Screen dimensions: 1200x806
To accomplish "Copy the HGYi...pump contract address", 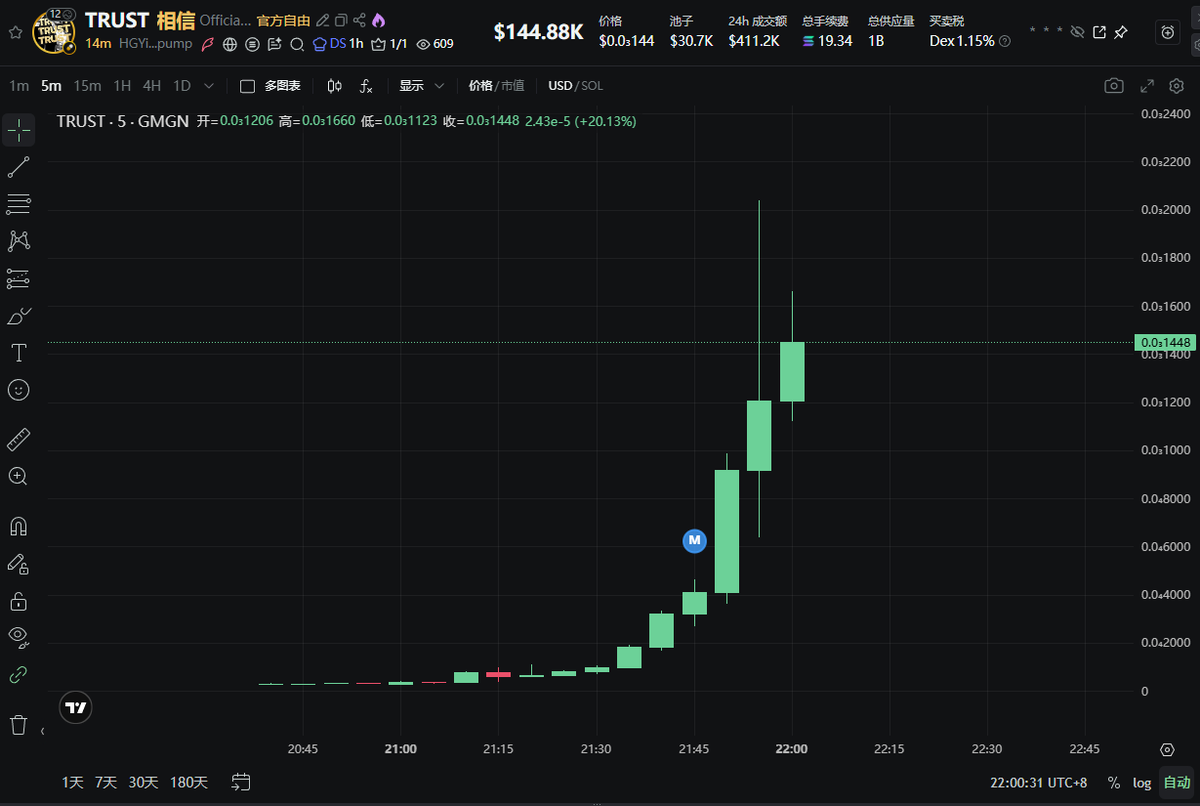I will coord(155,44).
